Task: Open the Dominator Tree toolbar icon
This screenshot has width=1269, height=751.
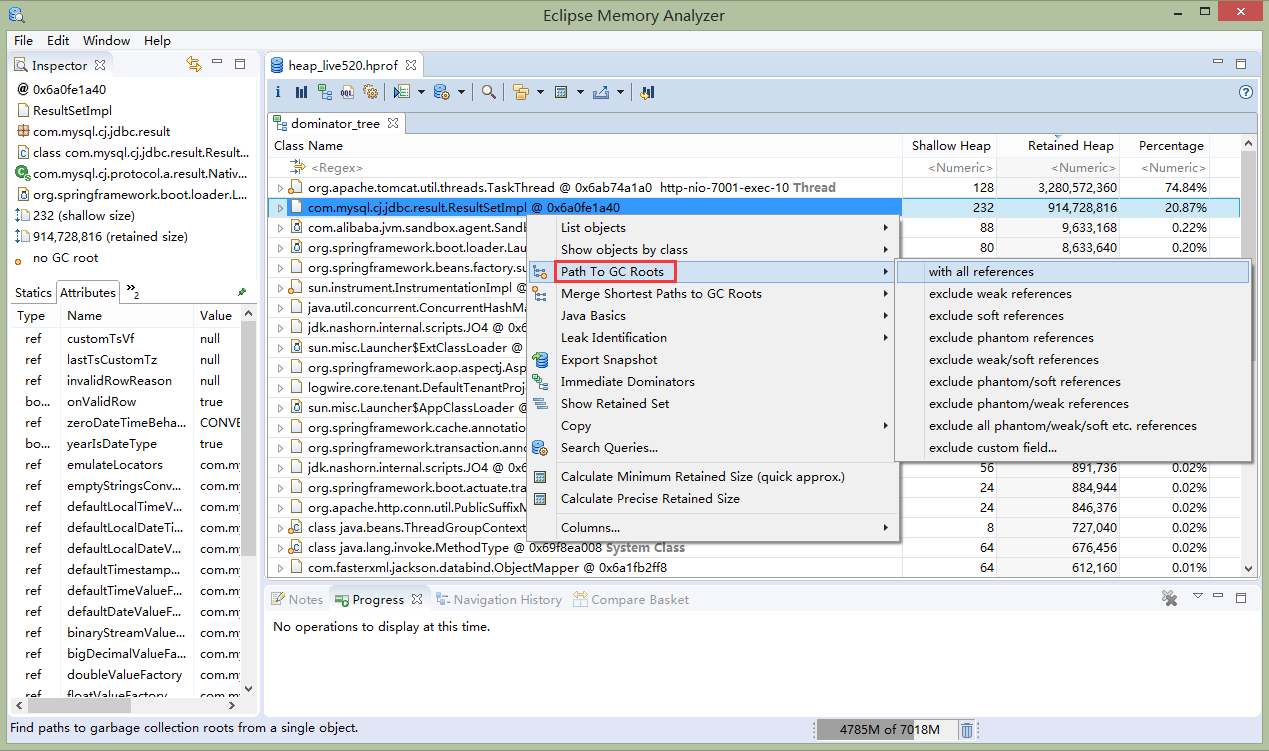Action: click(x=325, y=92)
